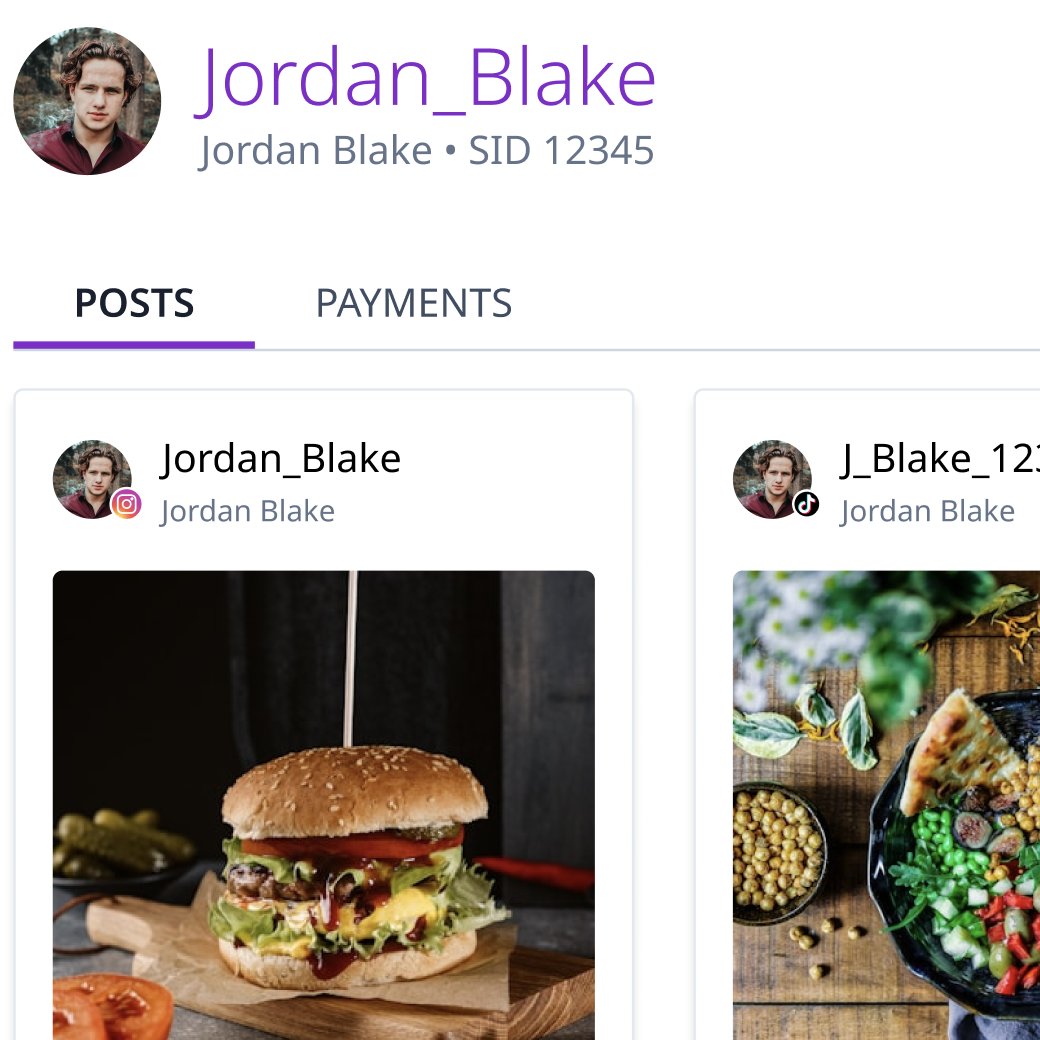This screenshot has height=1040, width=1040.
Task: Switch to the PAYMENTS tab
Action: pyautogui.click(x=413, y=303)
